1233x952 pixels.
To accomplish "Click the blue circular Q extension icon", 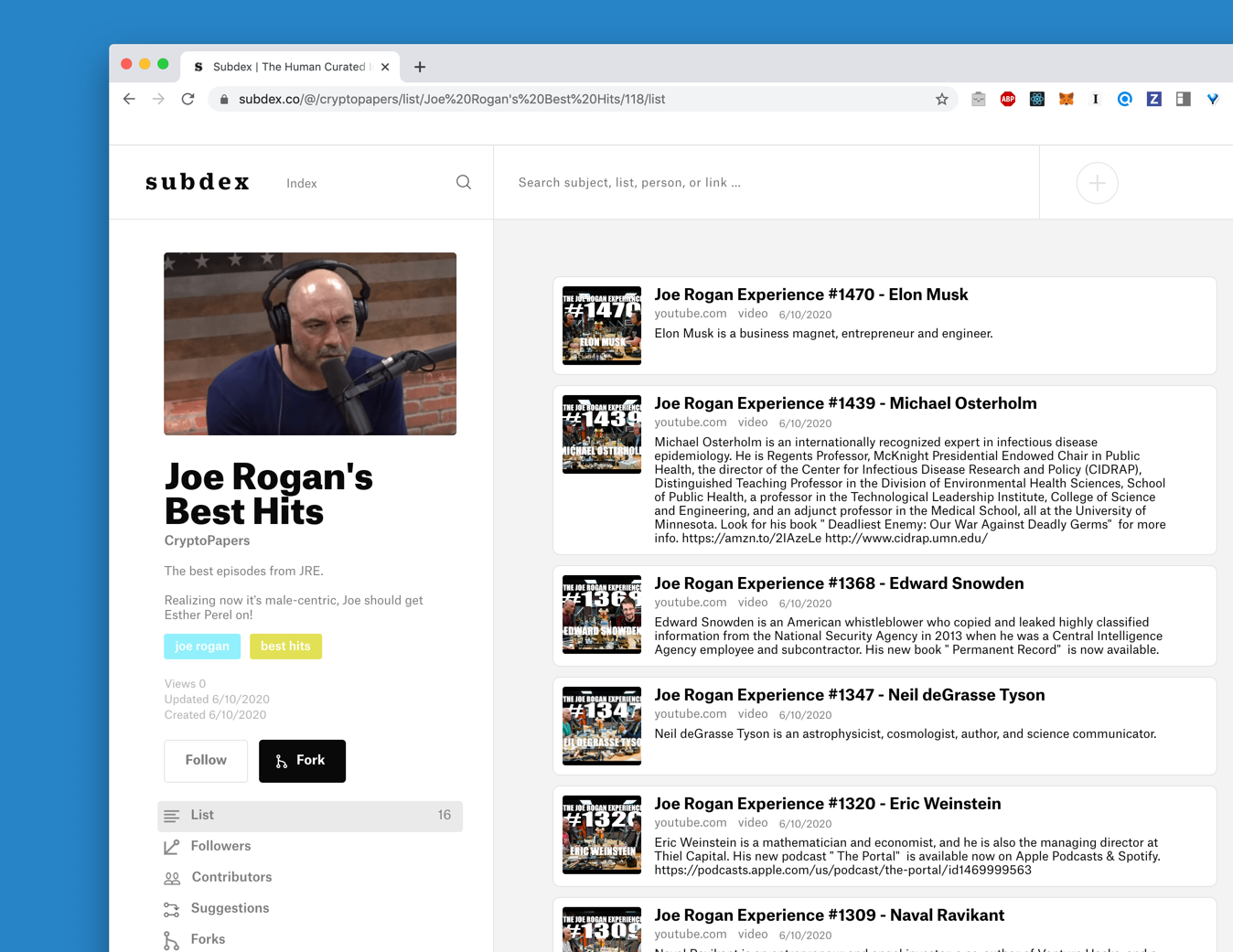I will [1124, 99].
